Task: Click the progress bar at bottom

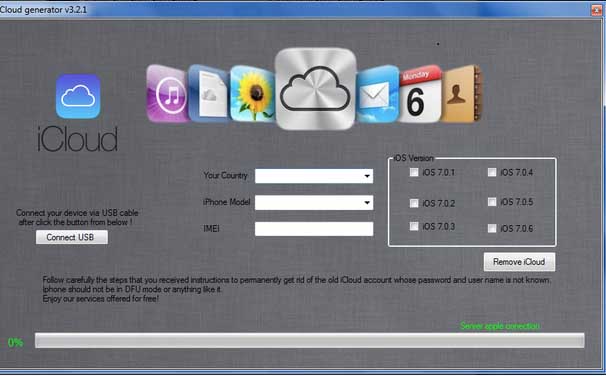Action: click(x=310, y=341)
